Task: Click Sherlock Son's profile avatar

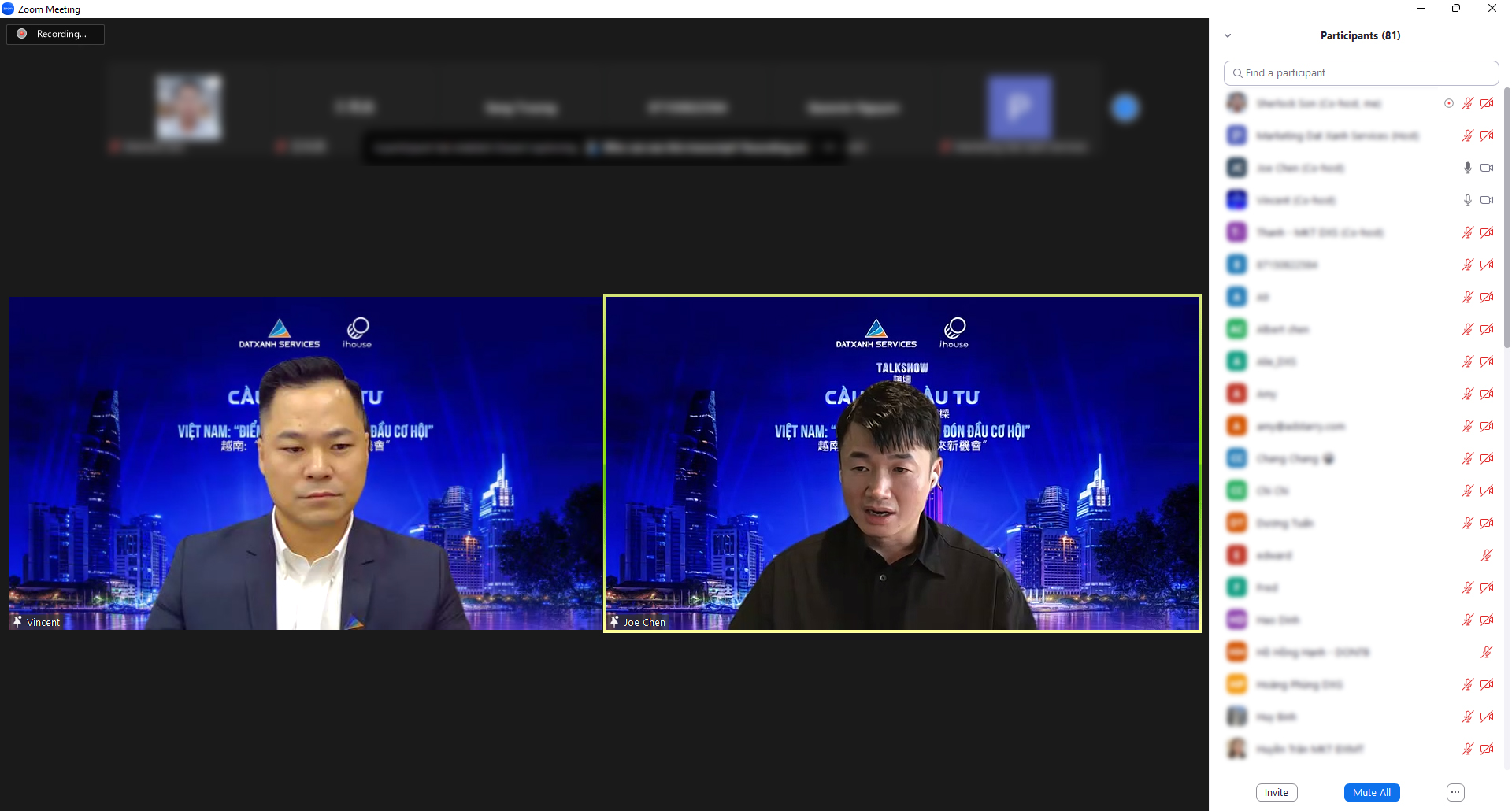Action: (1236, 103)
